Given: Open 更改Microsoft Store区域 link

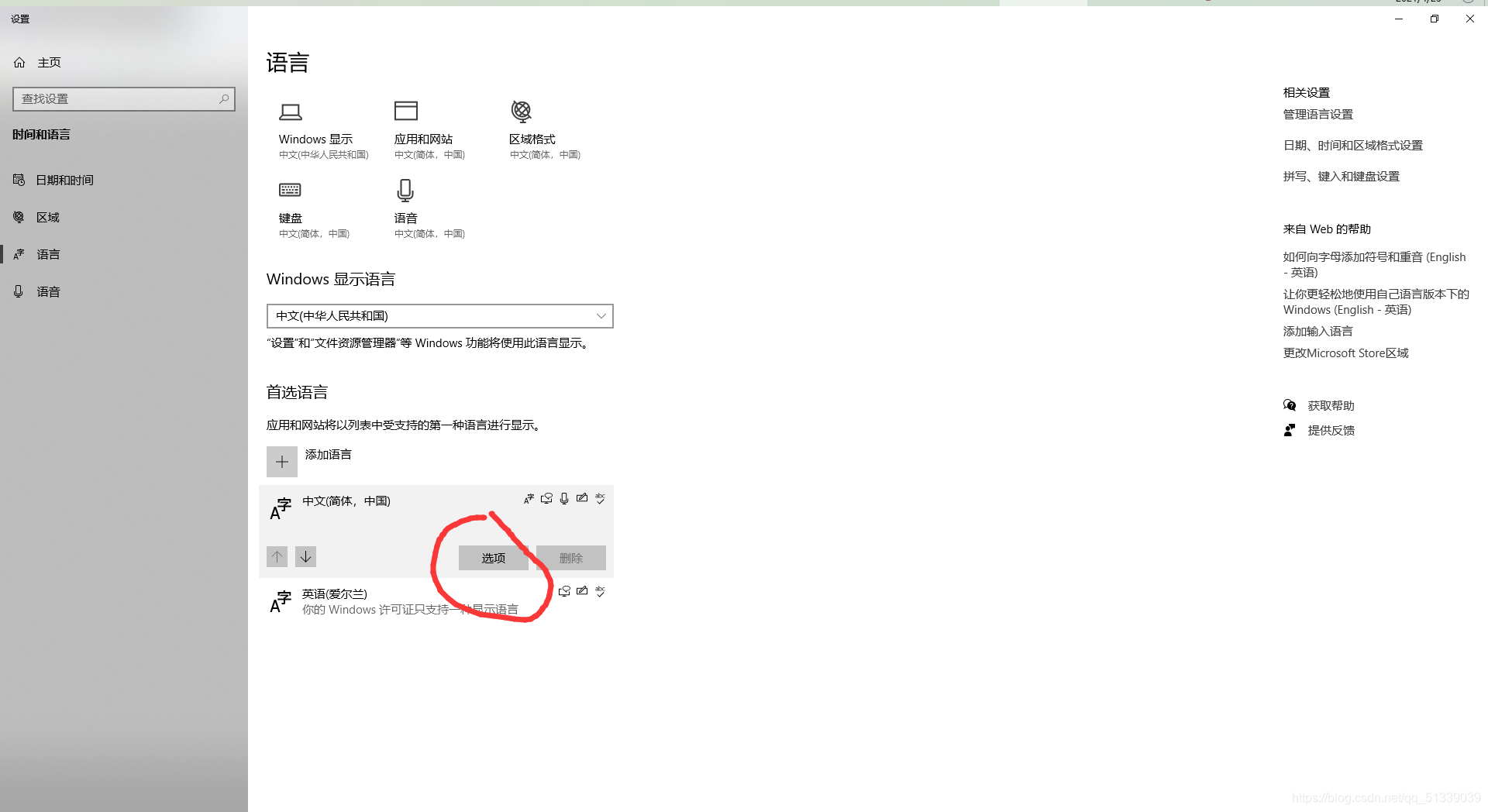Looking at the screenshot, I should click(1346, 353).
